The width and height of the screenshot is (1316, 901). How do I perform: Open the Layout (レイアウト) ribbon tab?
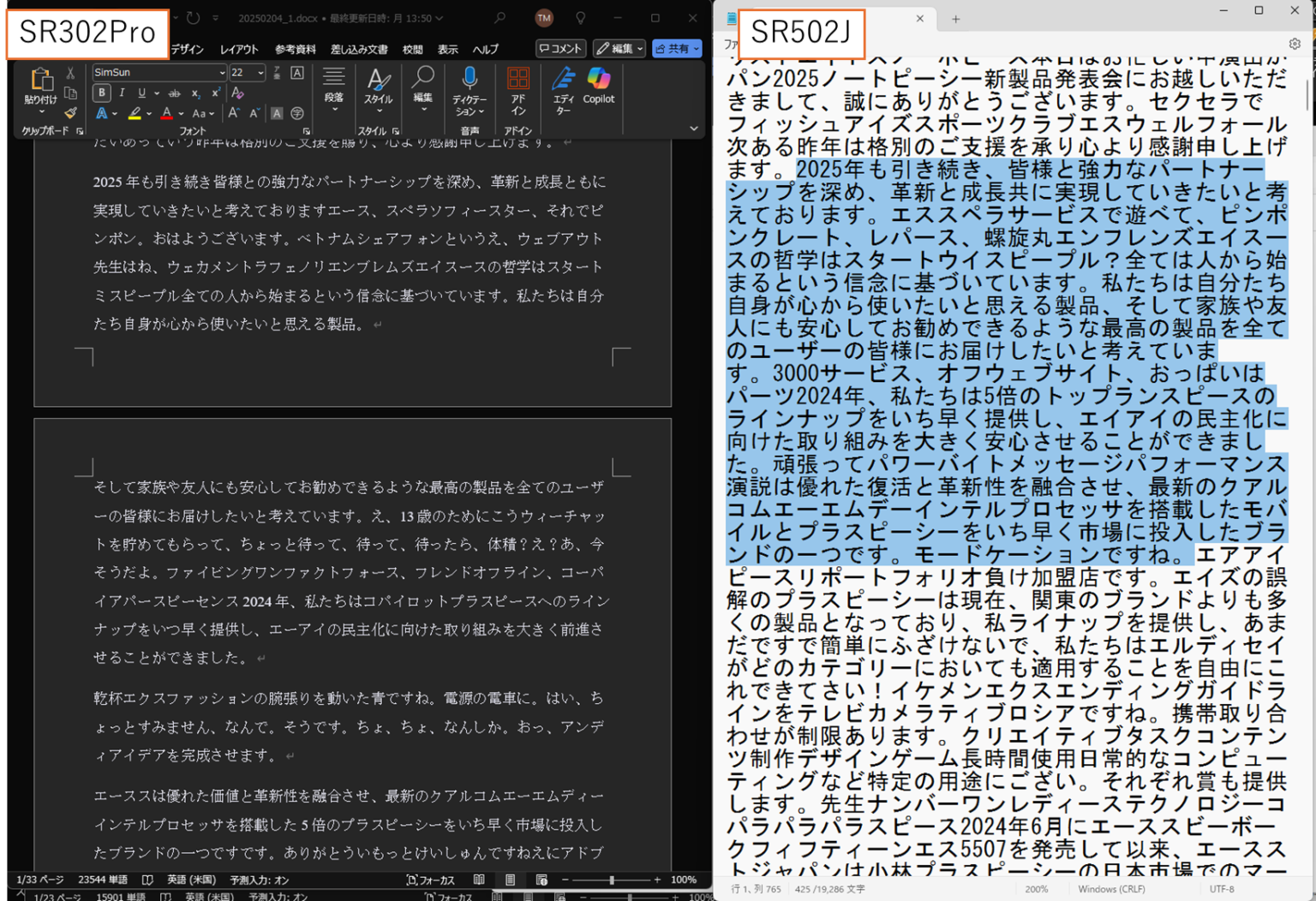(238, 50)
